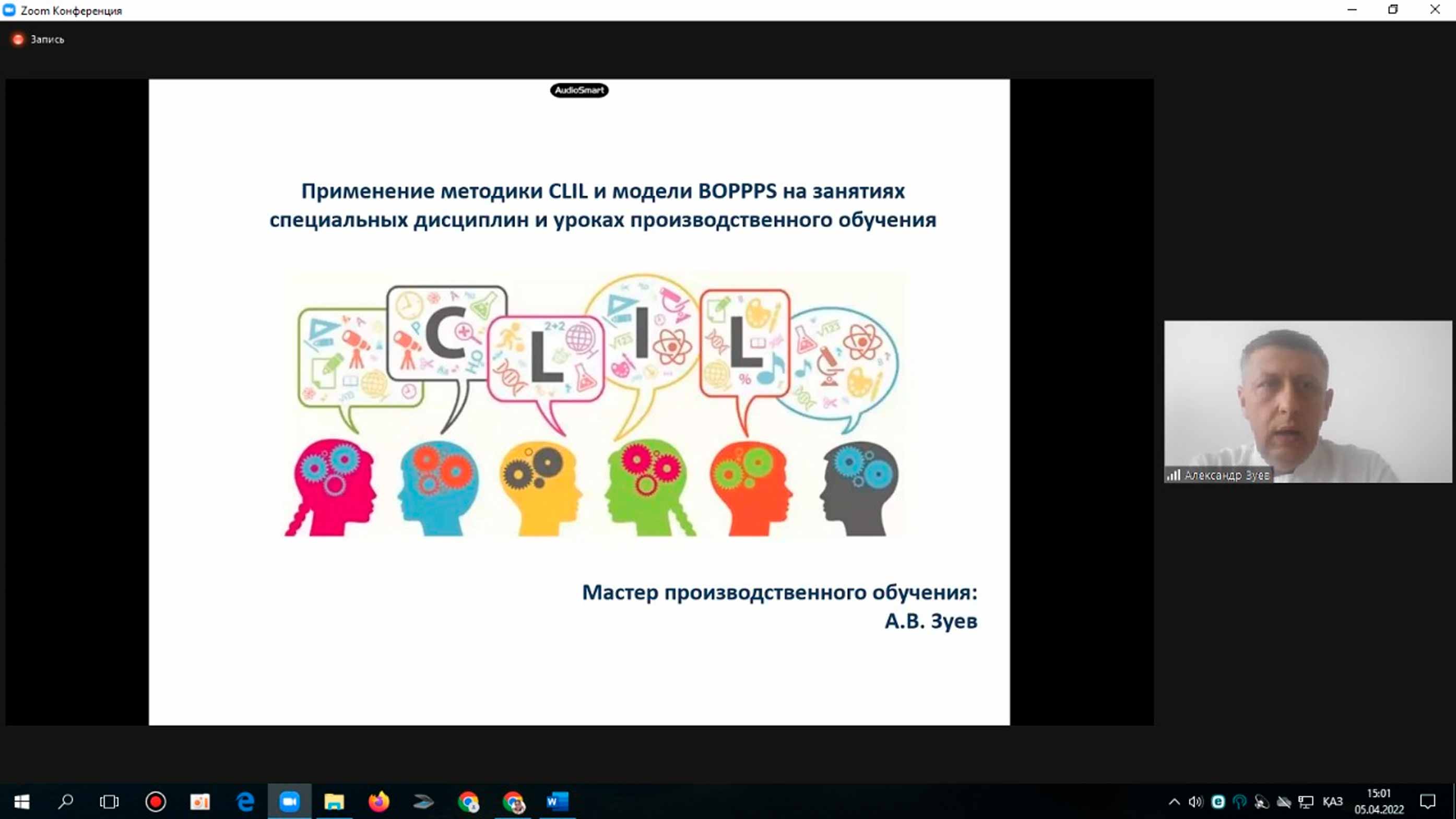Click the AudioSmart badge on slide

(x=579, y=90)
